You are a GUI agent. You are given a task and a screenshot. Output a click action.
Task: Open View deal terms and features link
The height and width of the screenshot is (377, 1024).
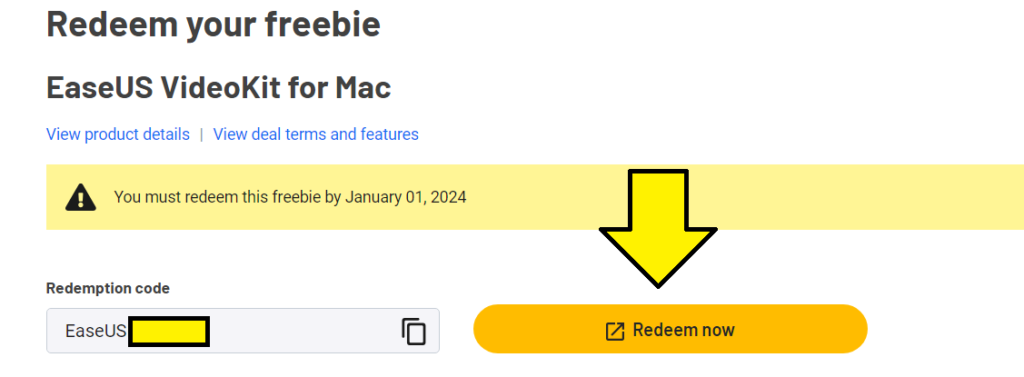[316, 135]
